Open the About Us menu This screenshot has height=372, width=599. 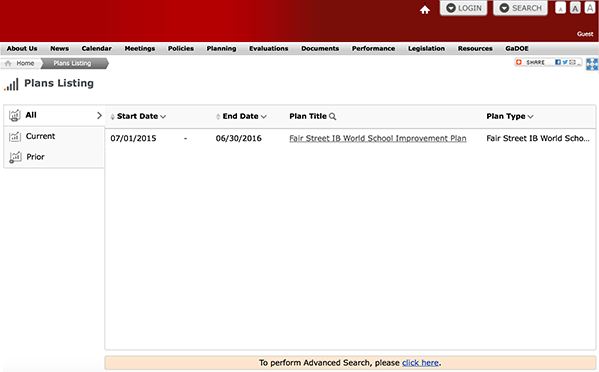(22, 49)
